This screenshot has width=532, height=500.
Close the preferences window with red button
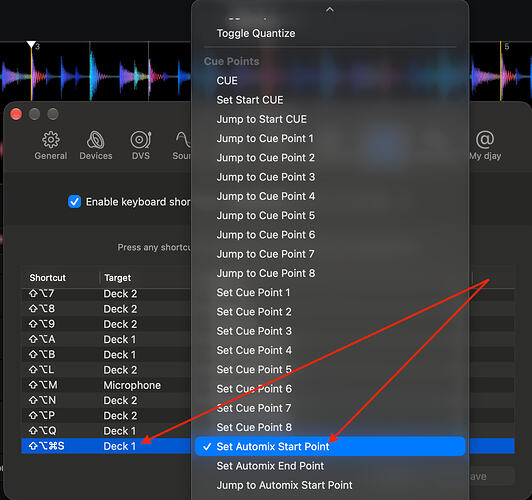tap(16, 114)
